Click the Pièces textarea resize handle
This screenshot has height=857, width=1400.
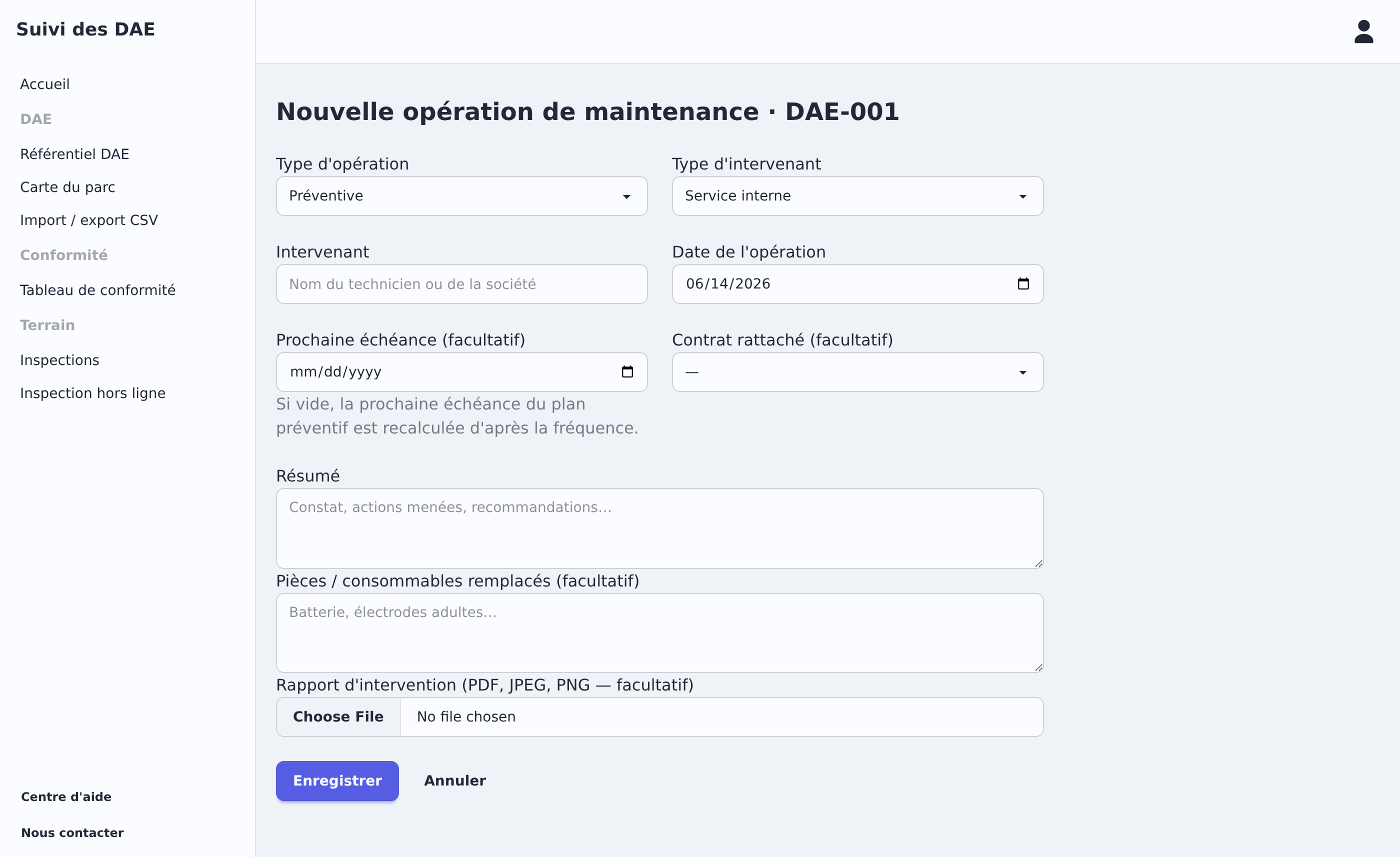[1038, 667]
